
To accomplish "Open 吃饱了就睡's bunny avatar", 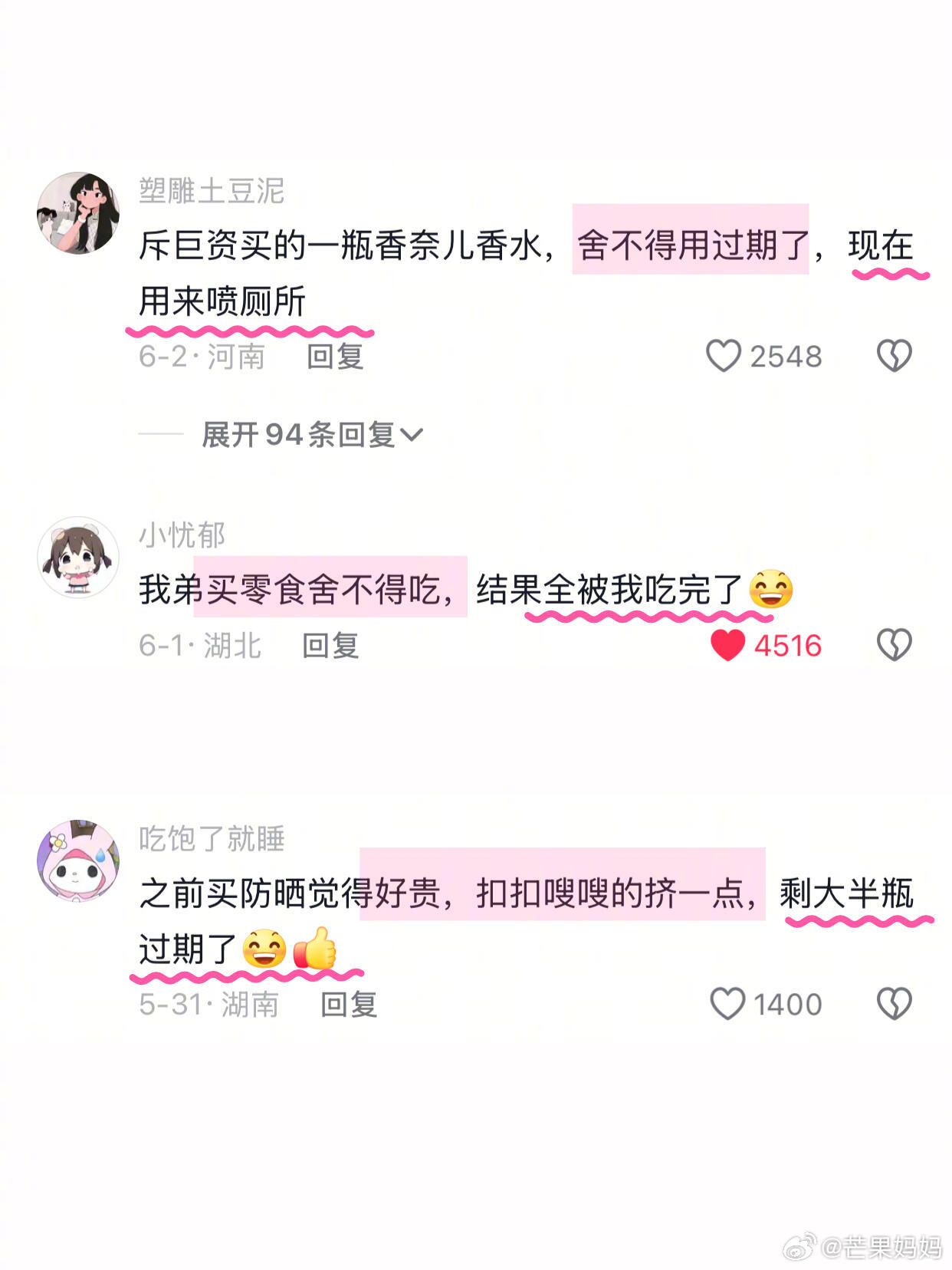I will click(x=78, y=860).
